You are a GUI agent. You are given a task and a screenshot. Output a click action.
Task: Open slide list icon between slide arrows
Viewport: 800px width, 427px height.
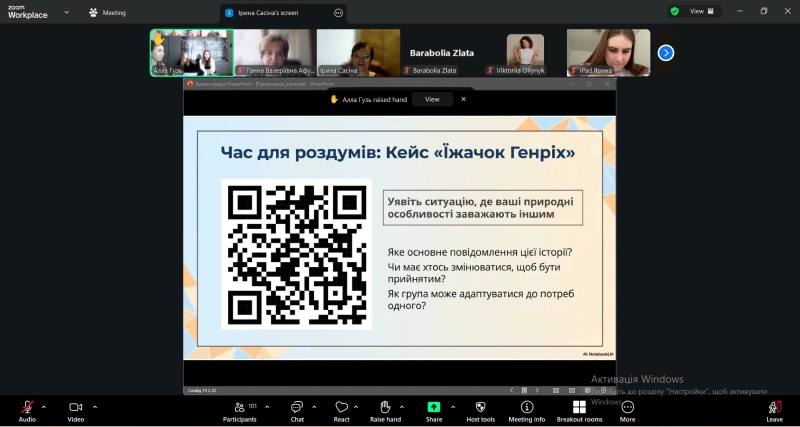click(x=524, y=390)
